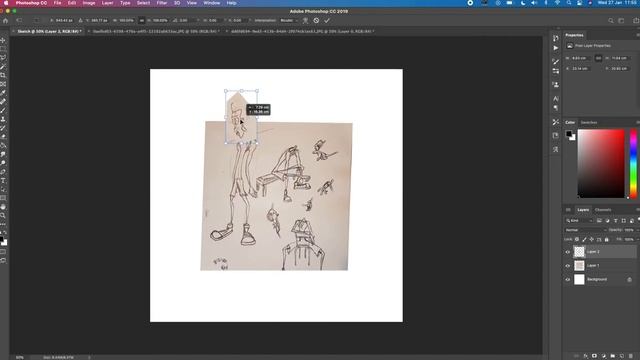Click the new adjustment layer icon
The image size is (640, 360).
coord(604,356)
